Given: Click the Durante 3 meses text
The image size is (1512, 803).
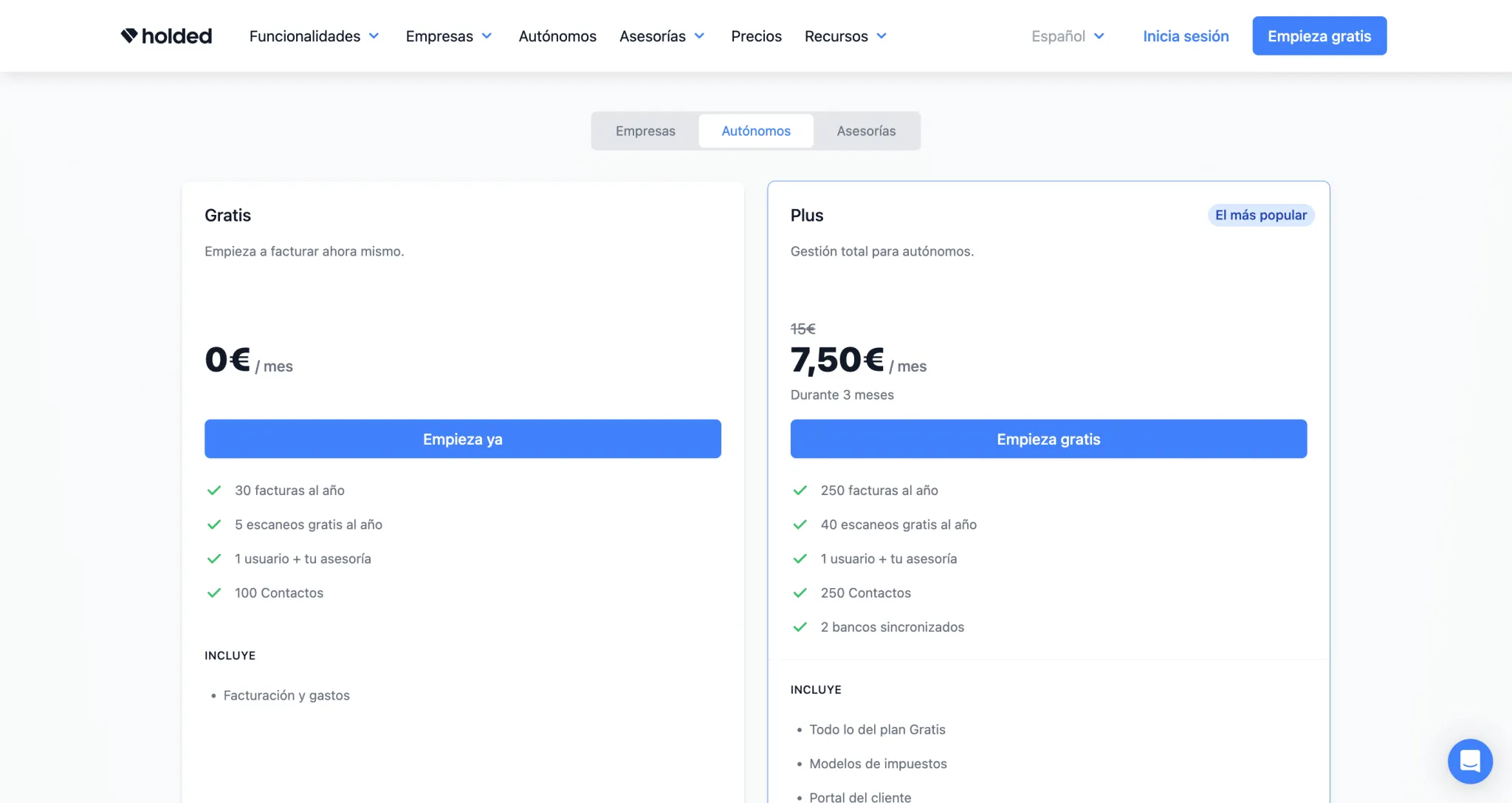Looking at the screenshot, I should coord(842,394).
